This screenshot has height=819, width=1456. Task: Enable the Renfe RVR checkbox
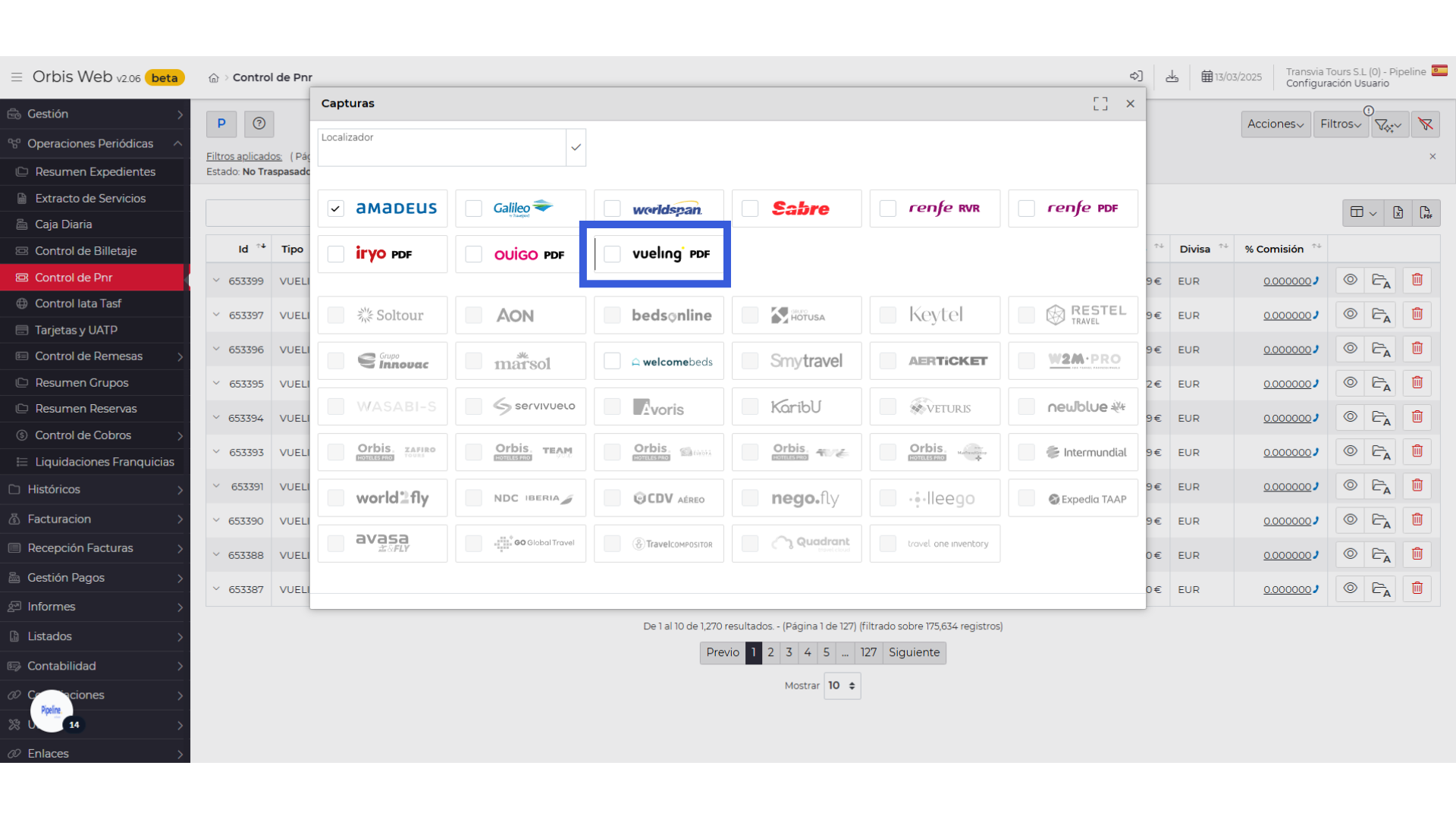[888, 209]
